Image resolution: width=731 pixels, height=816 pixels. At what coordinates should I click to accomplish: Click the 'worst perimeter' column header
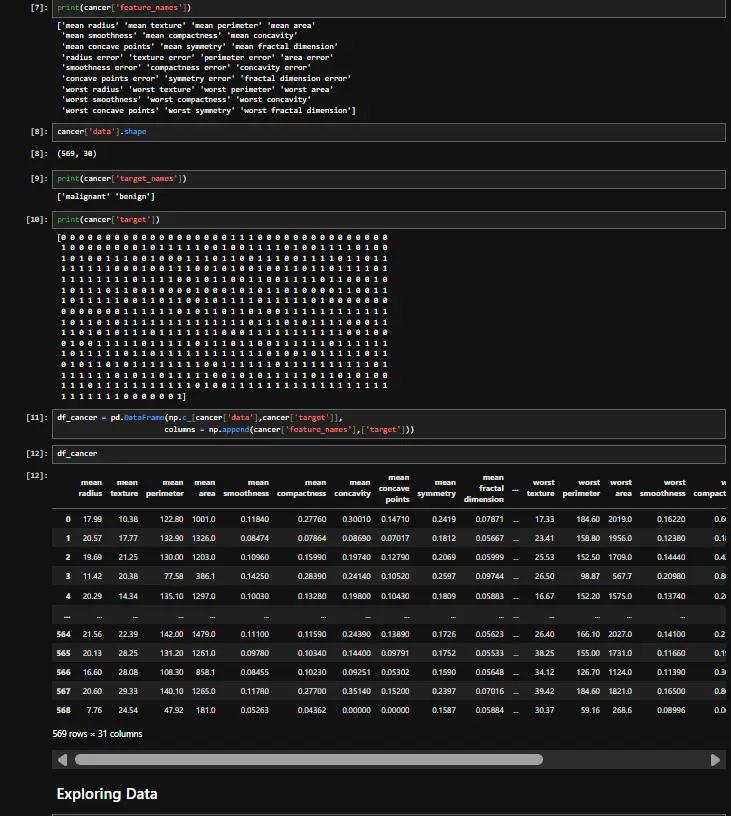pyautogui.click(x=581, y=488)
